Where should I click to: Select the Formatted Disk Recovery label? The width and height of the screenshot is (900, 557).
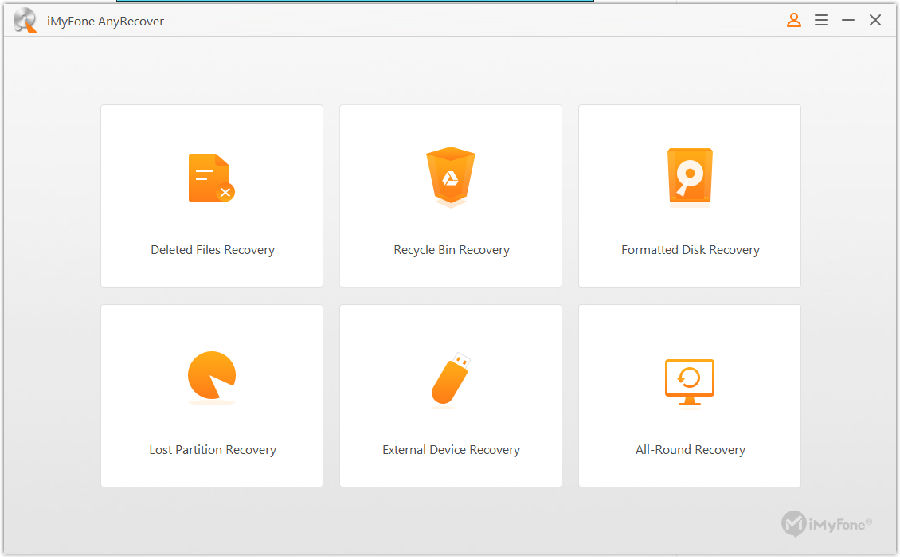pos(690,250)
